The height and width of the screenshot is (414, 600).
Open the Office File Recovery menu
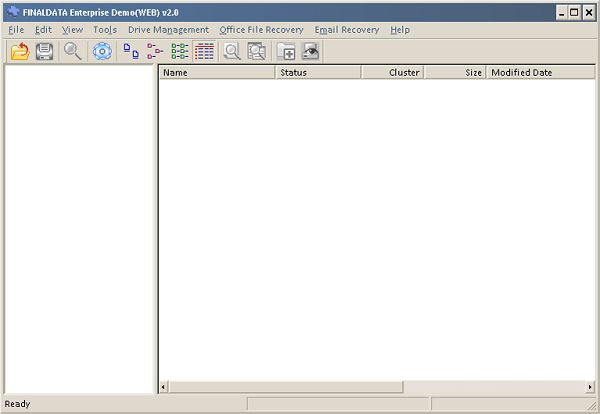click(x=261, y=30)
